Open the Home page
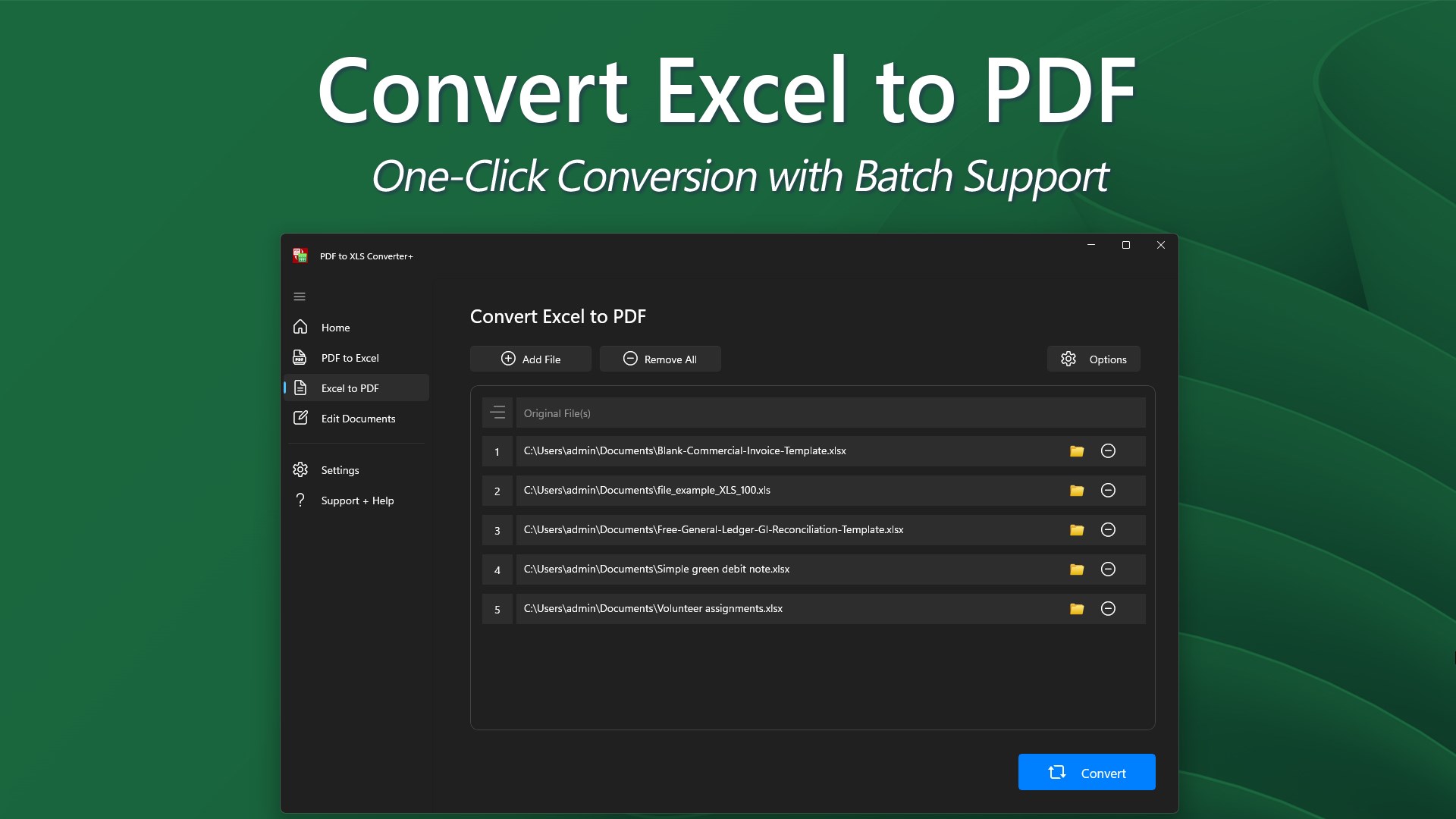 click(356, 328)
